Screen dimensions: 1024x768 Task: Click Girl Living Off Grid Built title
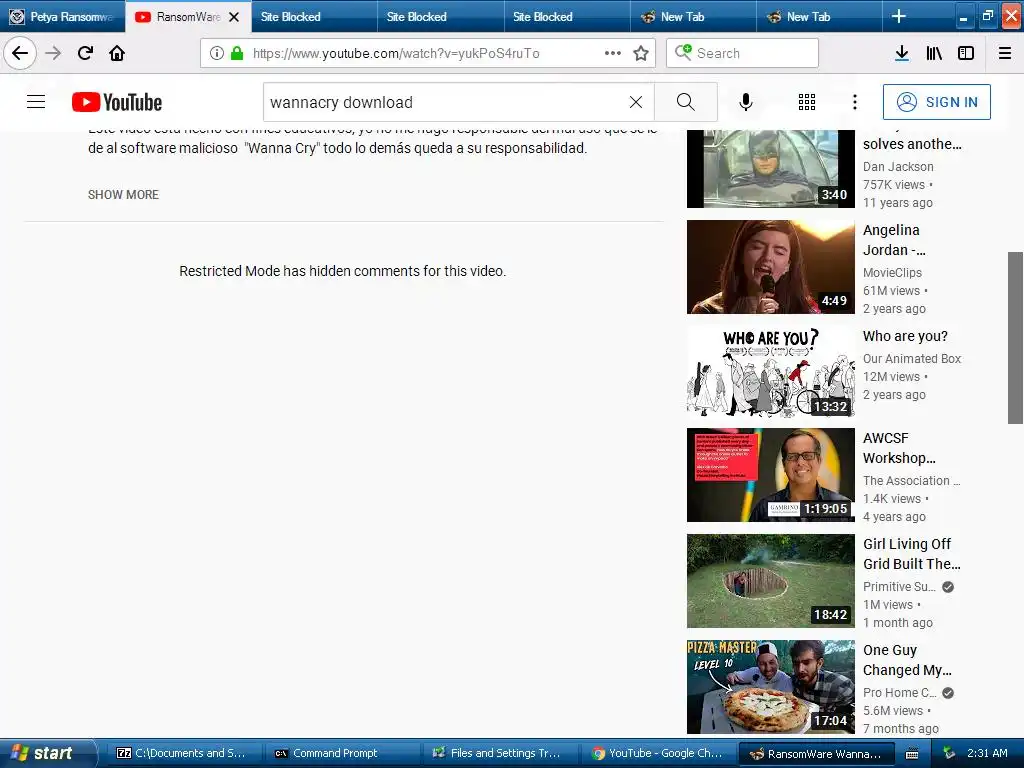click(x=912, y=554)
